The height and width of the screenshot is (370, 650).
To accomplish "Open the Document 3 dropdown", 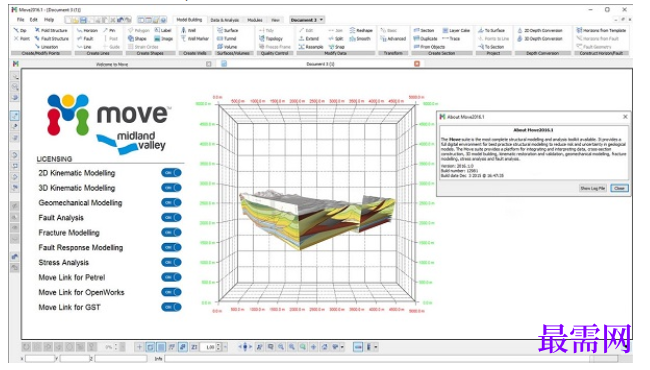I will (307, 20).
